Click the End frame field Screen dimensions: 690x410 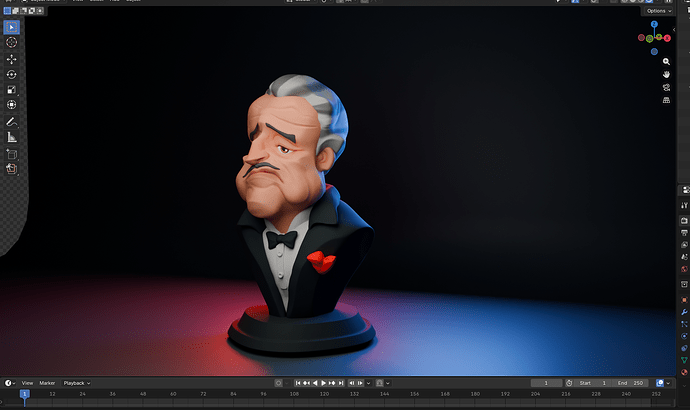[x=631, y=383]
